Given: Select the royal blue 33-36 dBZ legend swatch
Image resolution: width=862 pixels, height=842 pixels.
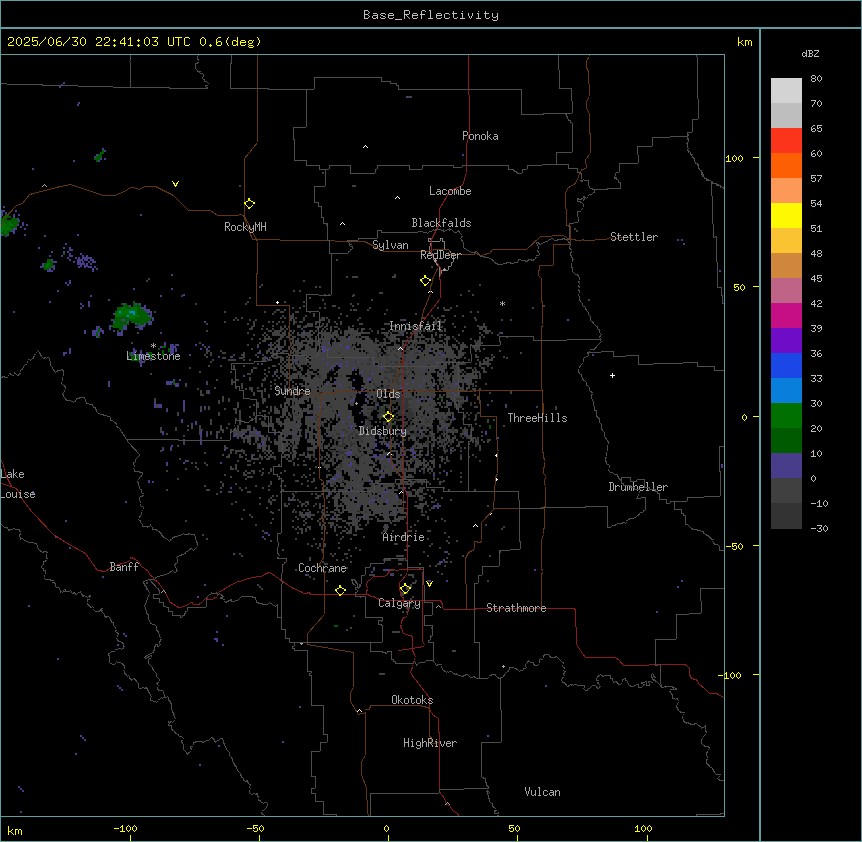Looking at the screenshot, I should pyautogui.click(x=786, y=365).
